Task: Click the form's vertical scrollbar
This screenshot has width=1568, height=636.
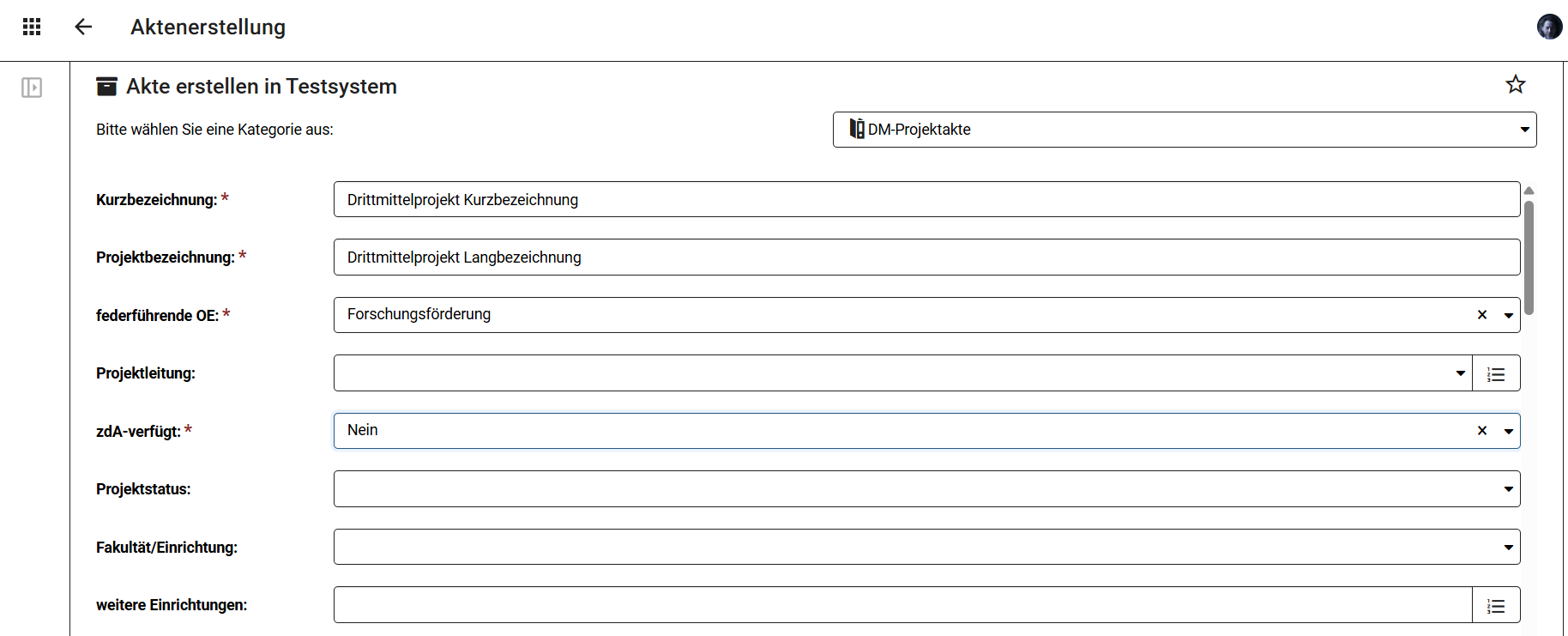Action: (1529, 257)
